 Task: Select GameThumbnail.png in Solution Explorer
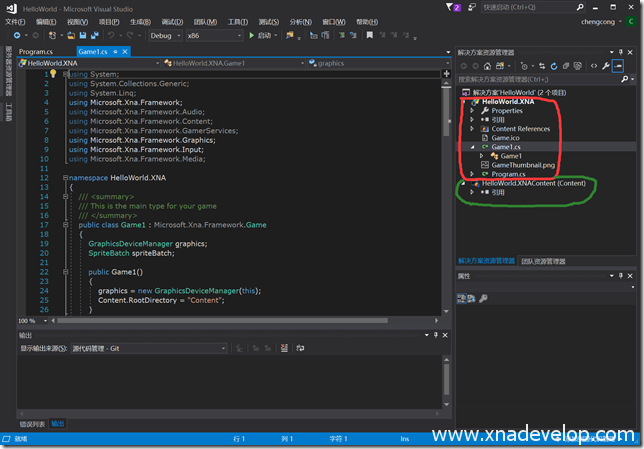pyautogui.click(x=522, y=164)
